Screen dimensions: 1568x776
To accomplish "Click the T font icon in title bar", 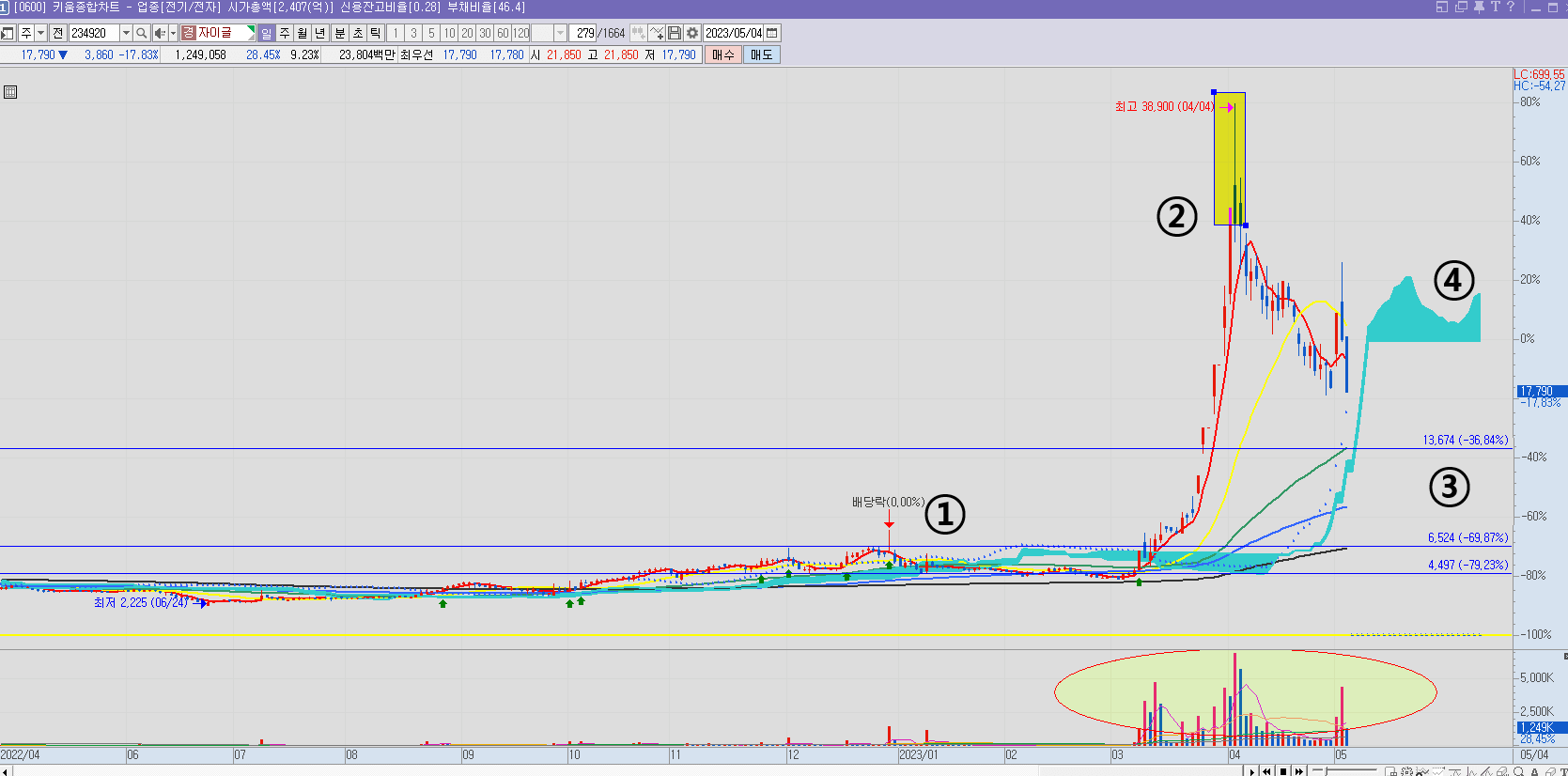I will 1495,7.
